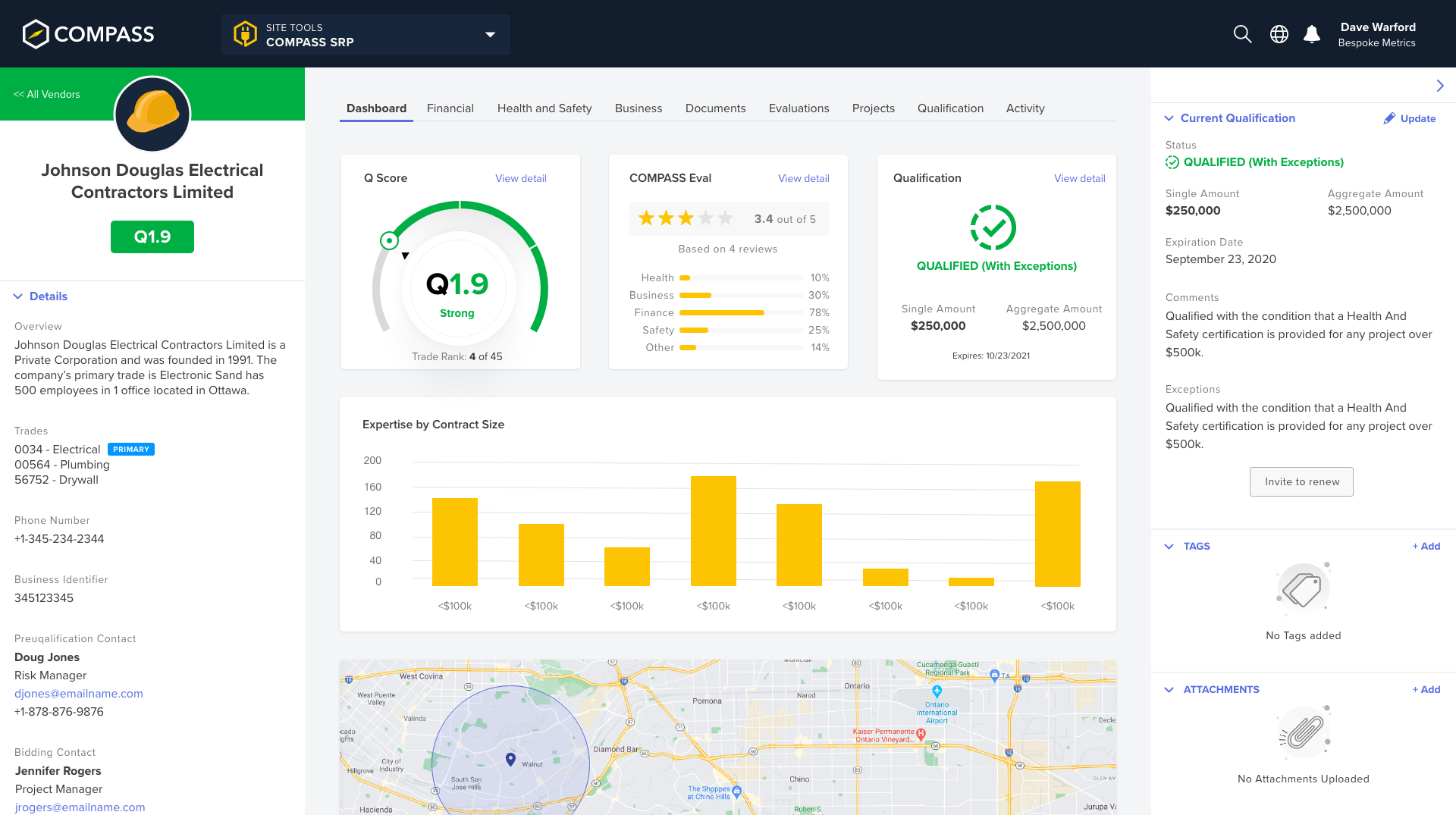This screenshot has height=815, width=1456.
Task: Click the tallest bar in Expertise chart
Action: [714, 531]
